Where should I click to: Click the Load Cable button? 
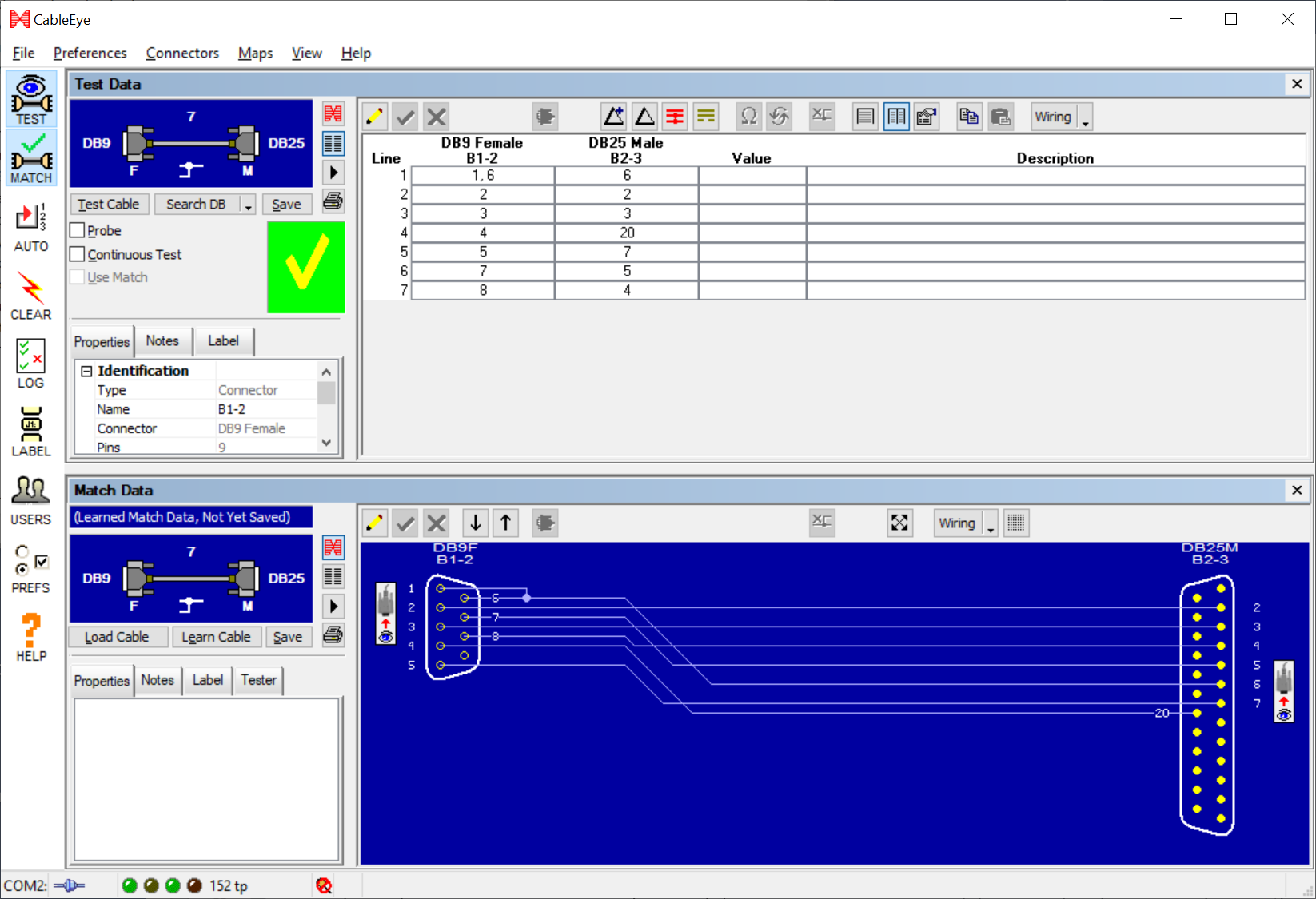point(117,637)
